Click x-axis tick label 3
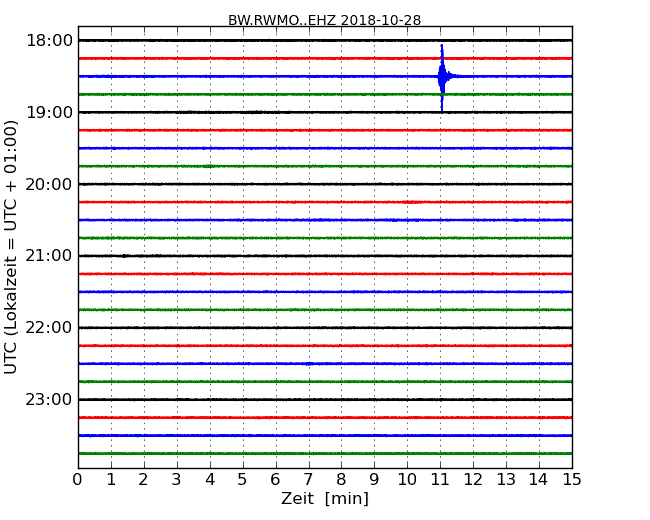Screen dimensions: 650x520 tap(177, 479)
